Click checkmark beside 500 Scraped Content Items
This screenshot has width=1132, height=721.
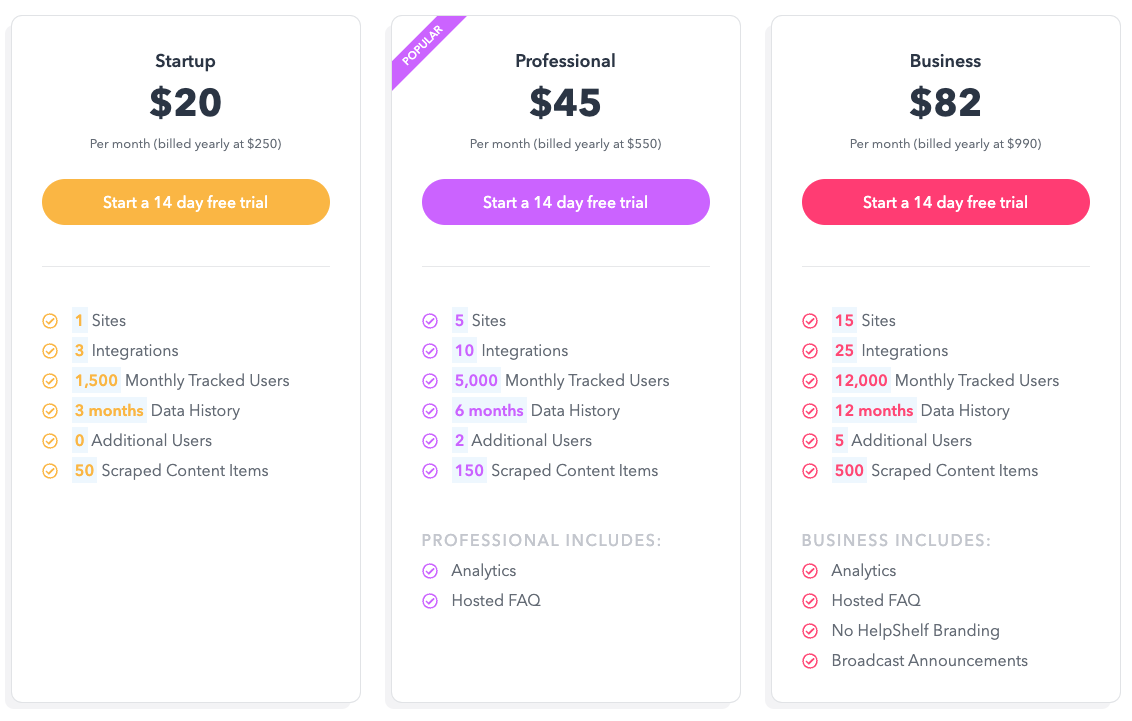[810, 471]
